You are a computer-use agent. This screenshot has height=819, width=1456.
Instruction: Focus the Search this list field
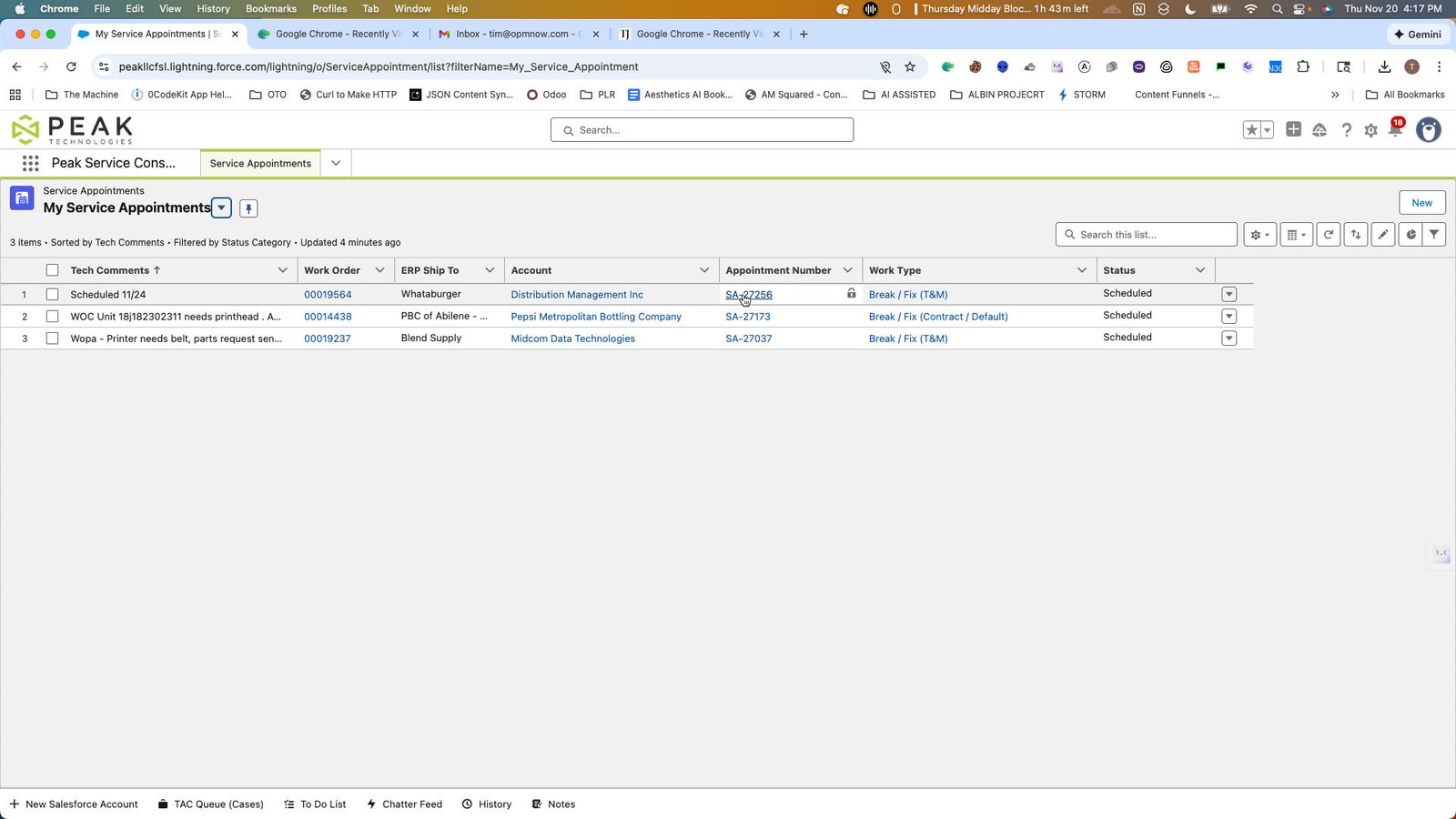pos(1147,235)
